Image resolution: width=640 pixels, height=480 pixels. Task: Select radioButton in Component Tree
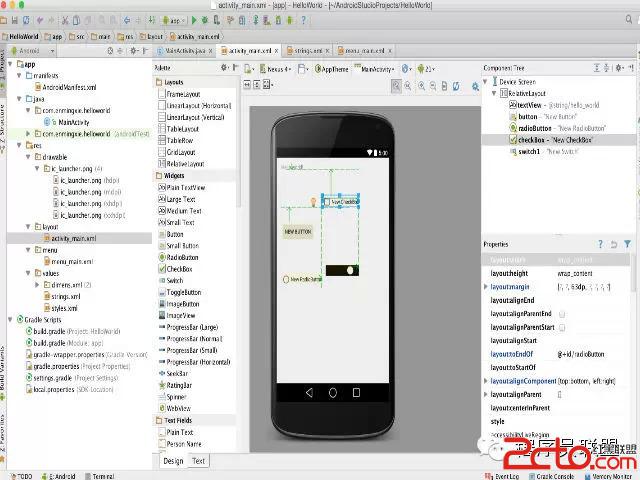coord(558,128)
